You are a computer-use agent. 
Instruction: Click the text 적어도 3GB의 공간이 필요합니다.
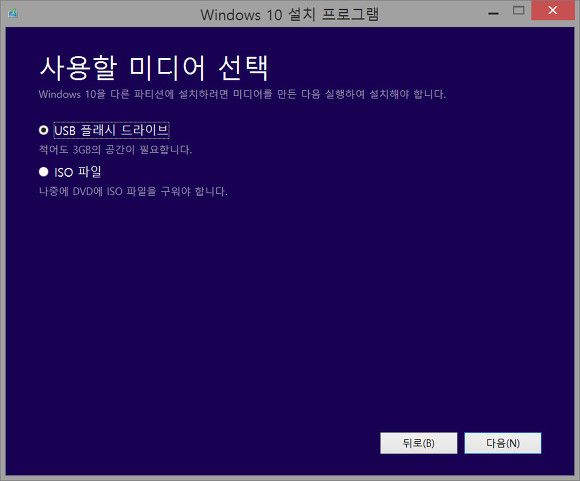click(115, 150)
